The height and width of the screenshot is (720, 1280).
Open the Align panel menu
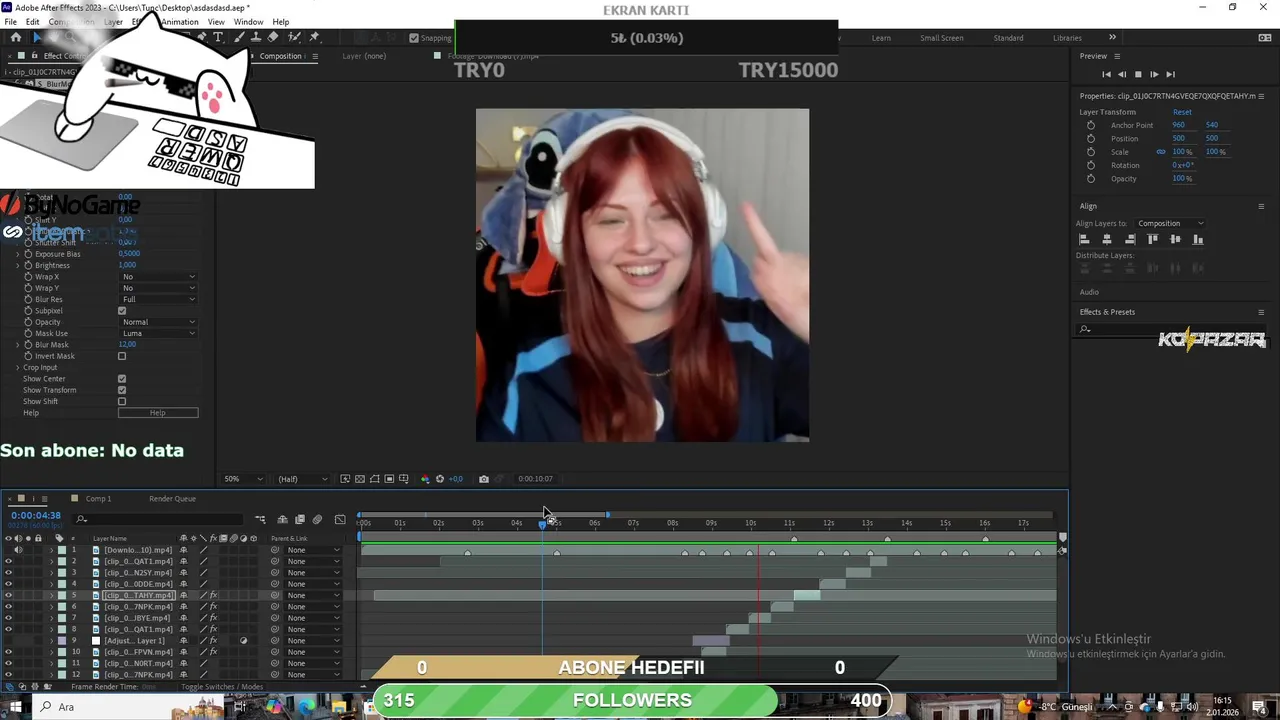[x=1261, y=206]
